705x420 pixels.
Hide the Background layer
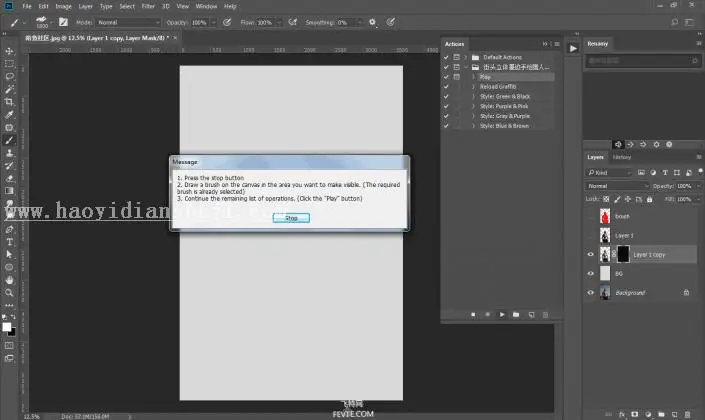[x=590, y=293]
